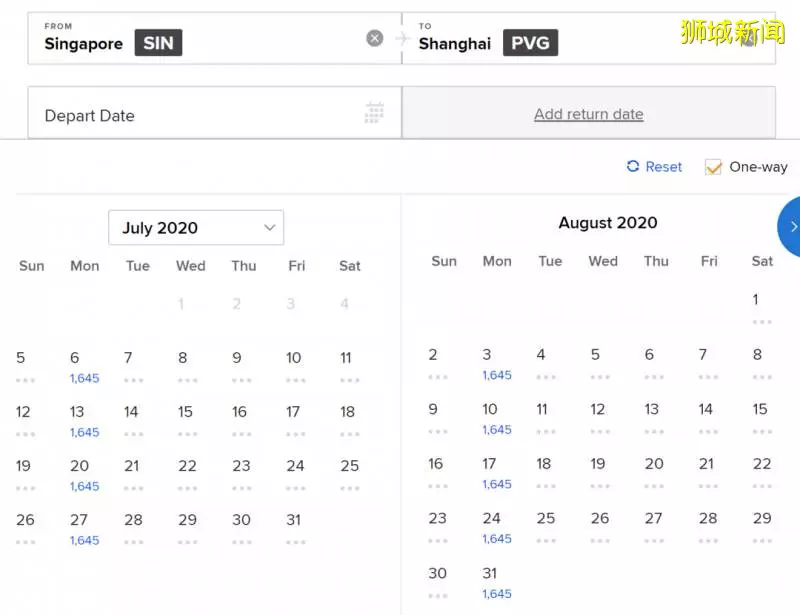Select July 6 priced 1,645
This screenshot has height=615, width=800.
point(84,367)
